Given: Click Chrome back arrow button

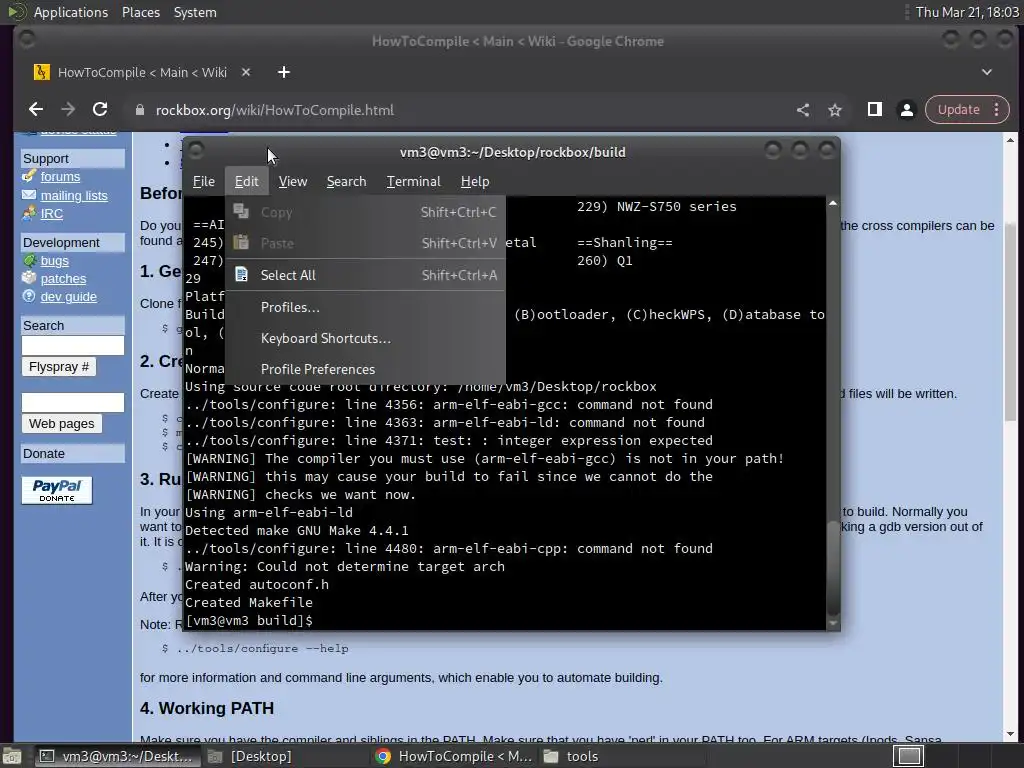Looking at the screenshot, I should (36, 110).
